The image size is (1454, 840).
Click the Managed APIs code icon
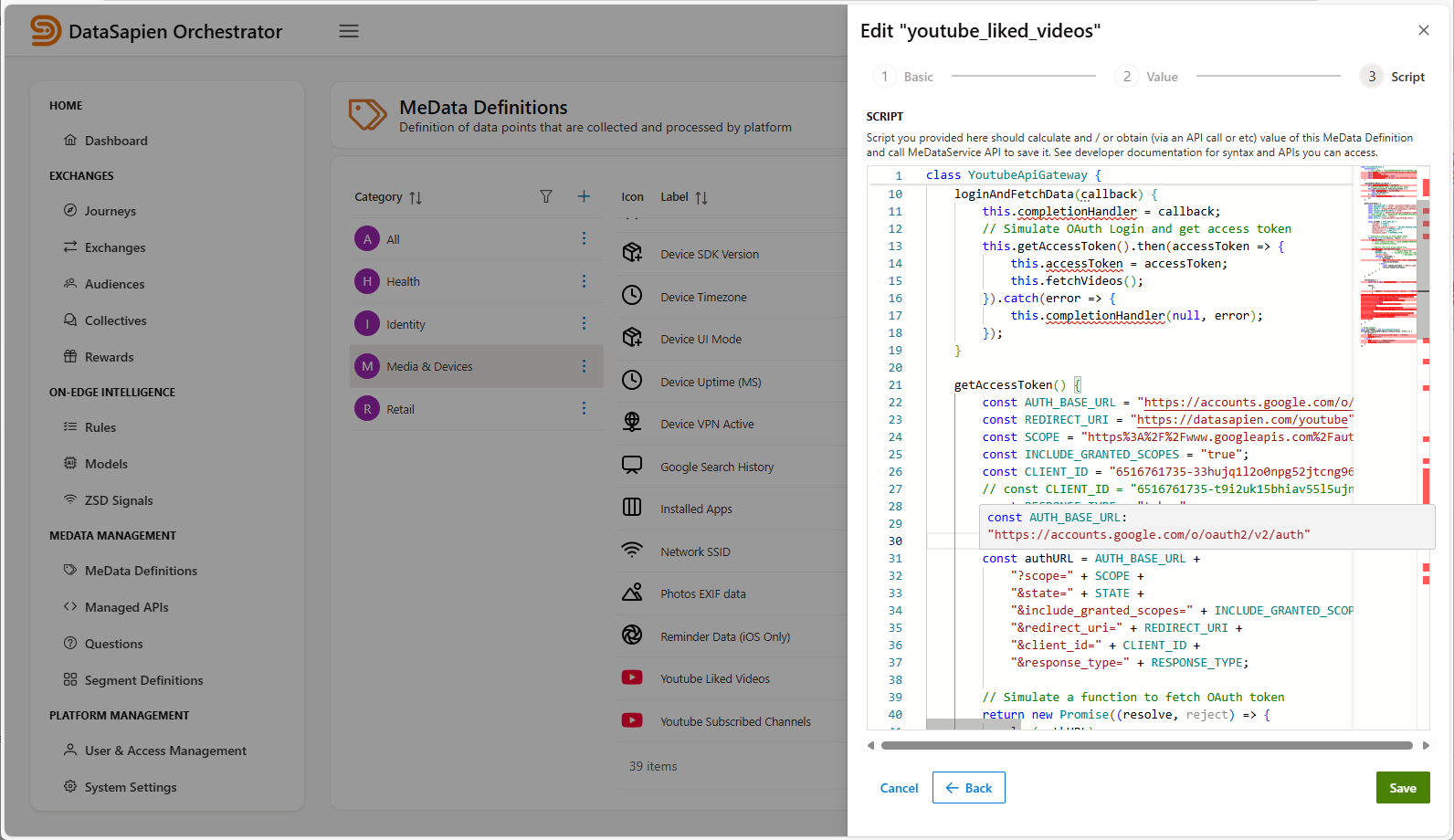70,606
